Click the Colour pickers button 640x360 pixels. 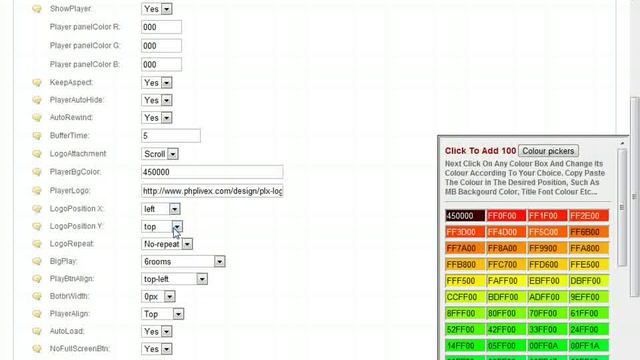point(548,151)
